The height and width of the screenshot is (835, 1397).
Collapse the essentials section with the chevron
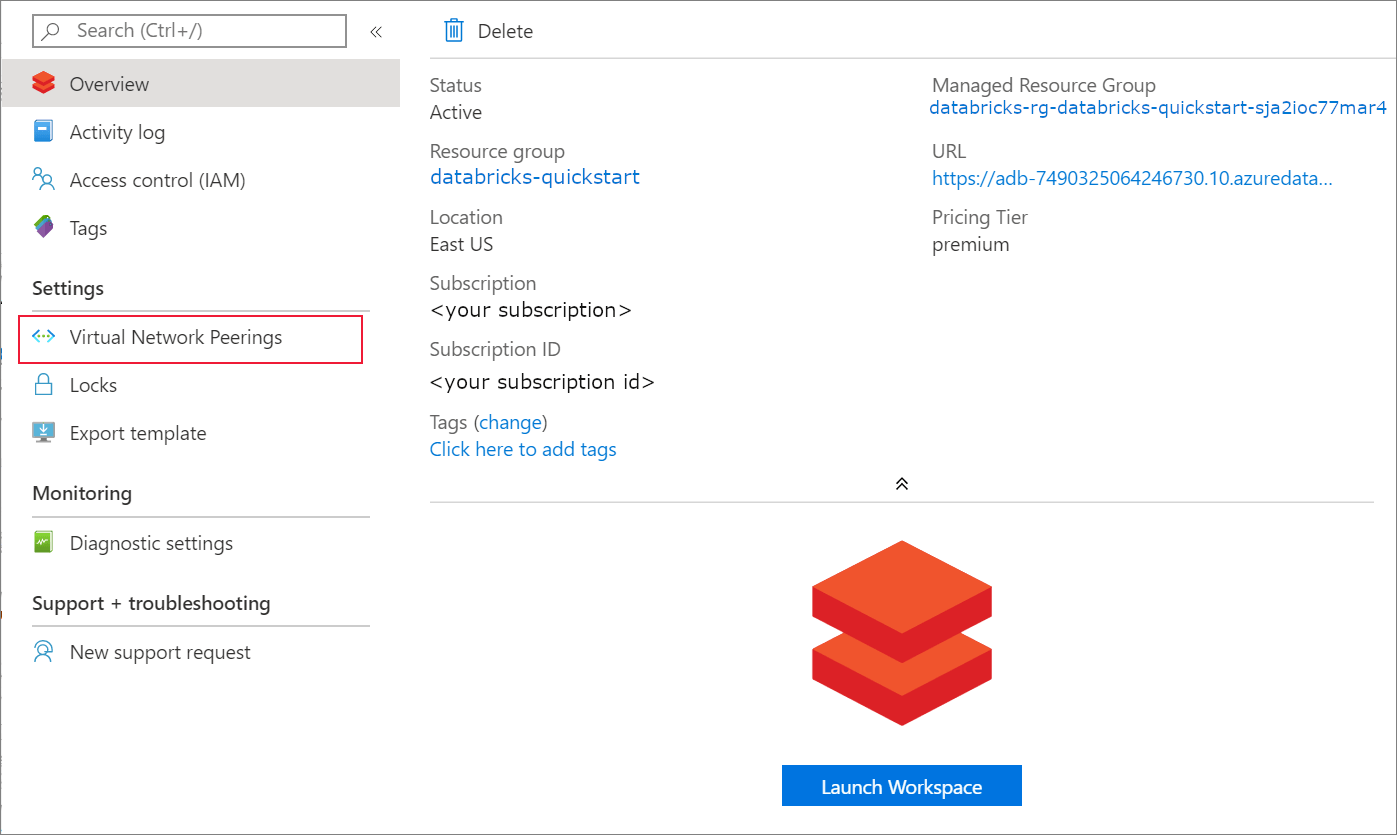click(x=901, y=483)
